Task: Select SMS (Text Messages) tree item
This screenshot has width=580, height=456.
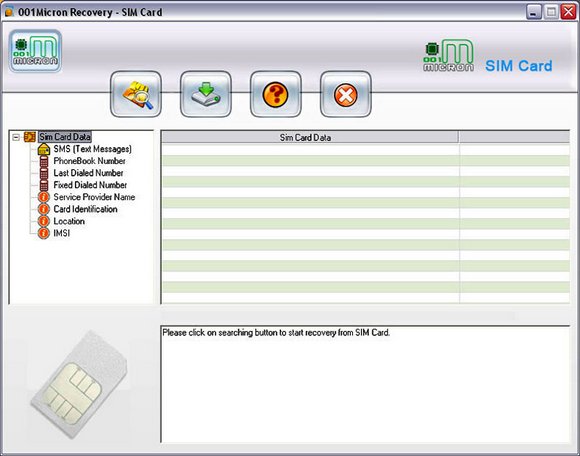Action: 92,149
